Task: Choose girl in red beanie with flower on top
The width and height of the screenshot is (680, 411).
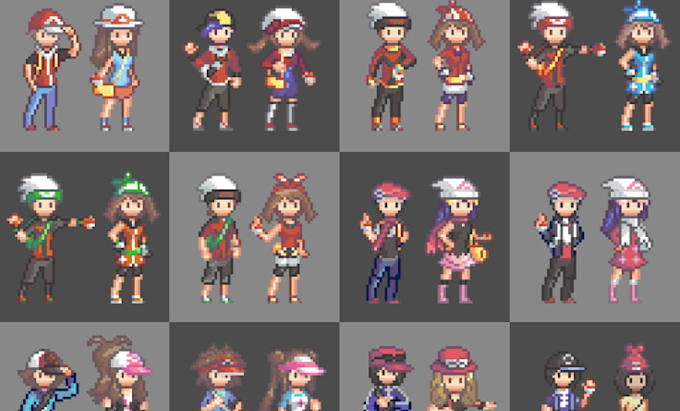Action: tap(634, 378)
